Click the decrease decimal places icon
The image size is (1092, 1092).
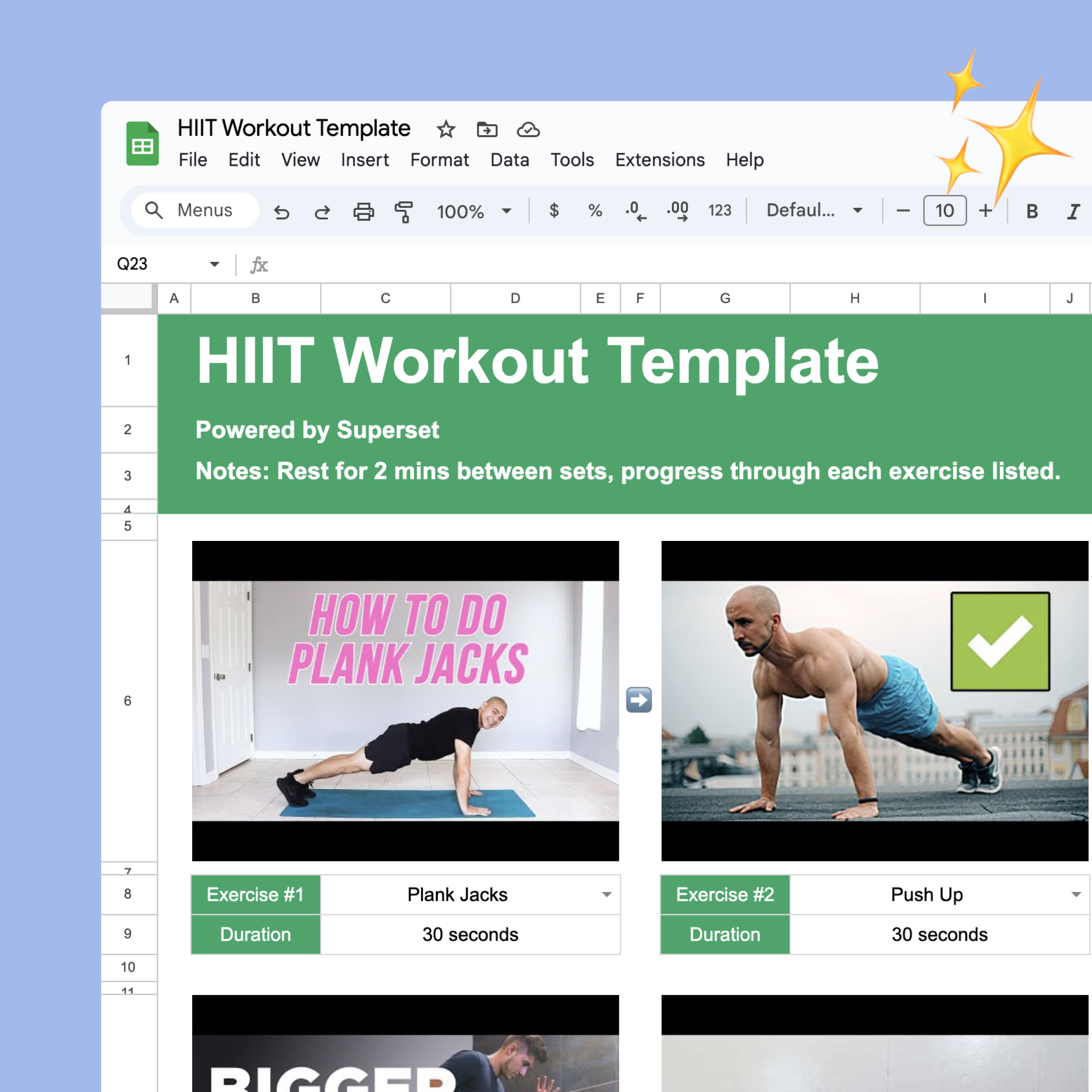coord(635,211)
